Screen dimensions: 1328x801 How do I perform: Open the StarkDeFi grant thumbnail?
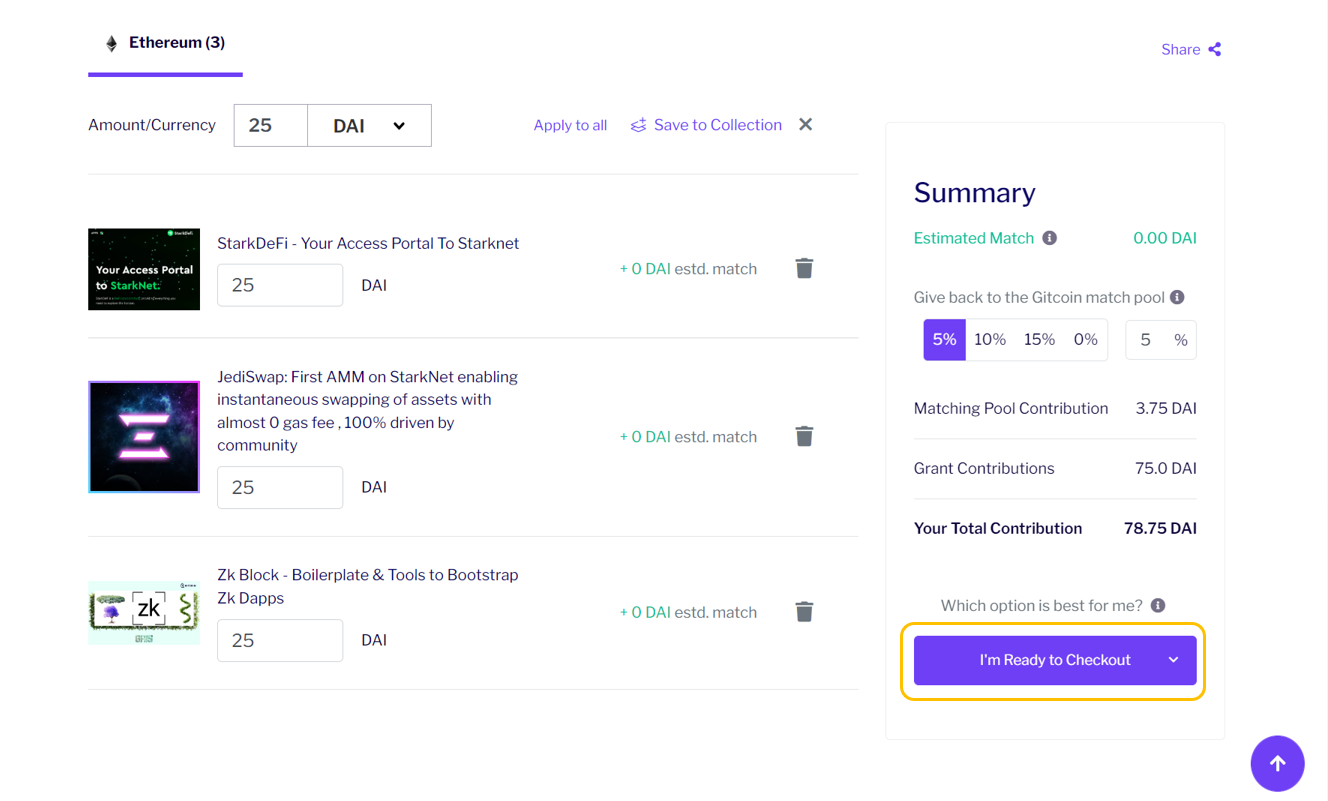pos(144,269)
